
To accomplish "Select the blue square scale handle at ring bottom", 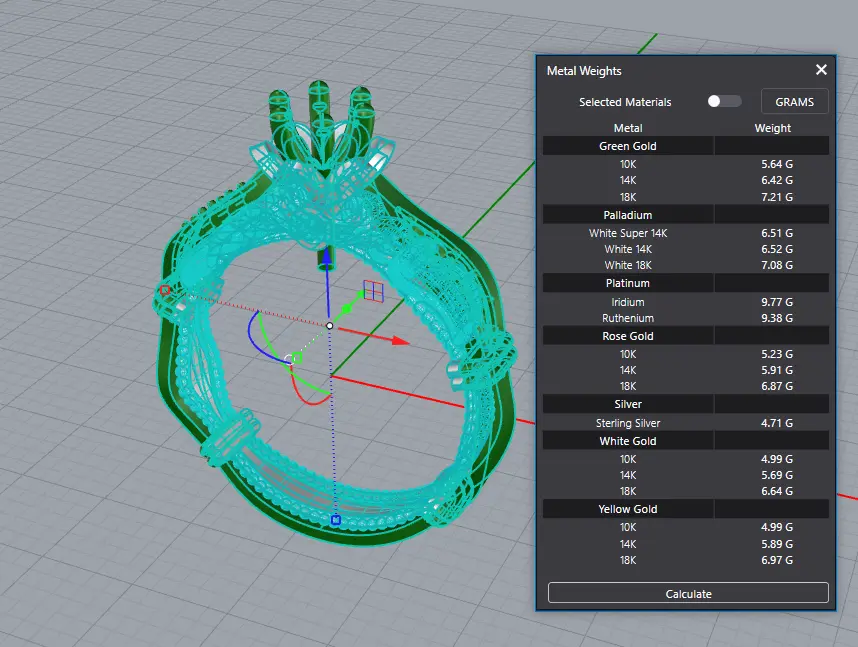I will click(x=336, y=520).
